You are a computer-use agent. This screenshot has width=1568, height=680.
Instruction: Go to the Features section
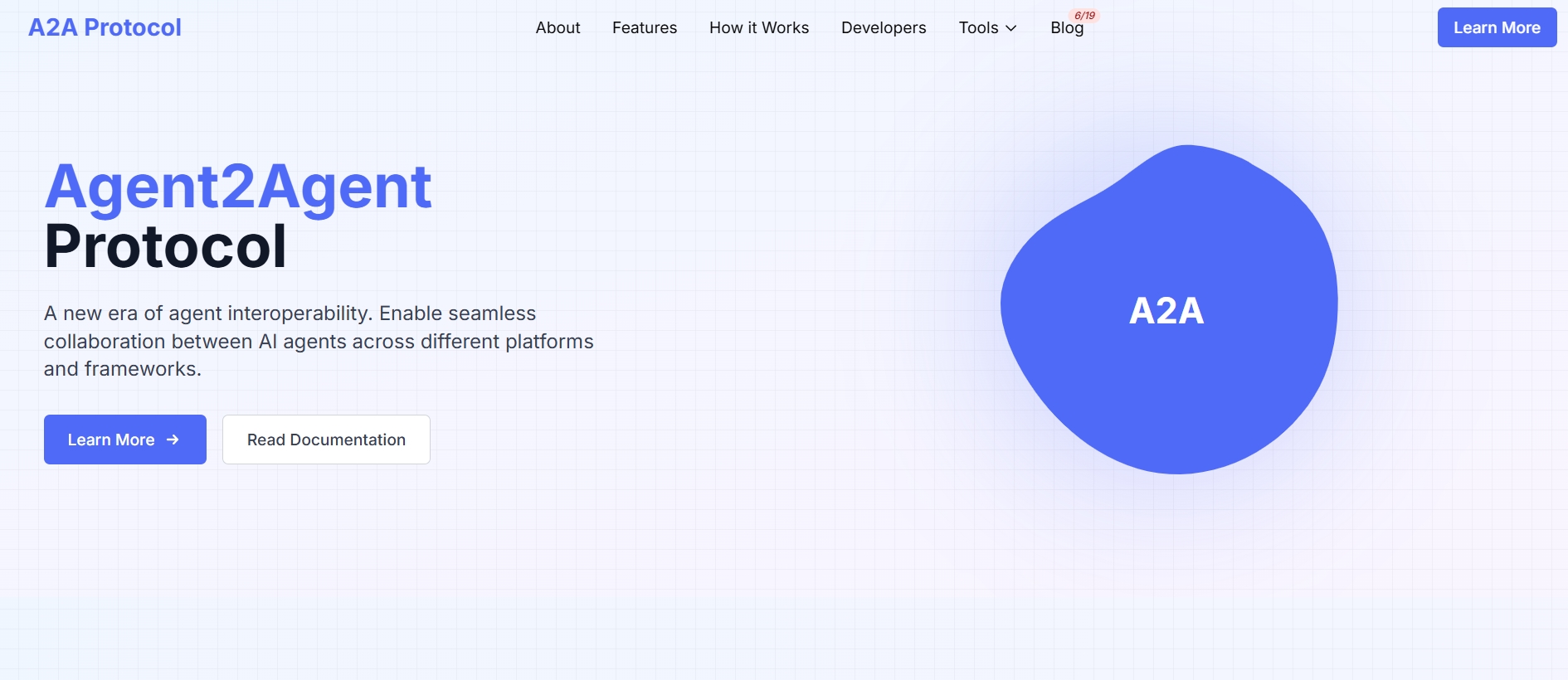coord(645,27)
